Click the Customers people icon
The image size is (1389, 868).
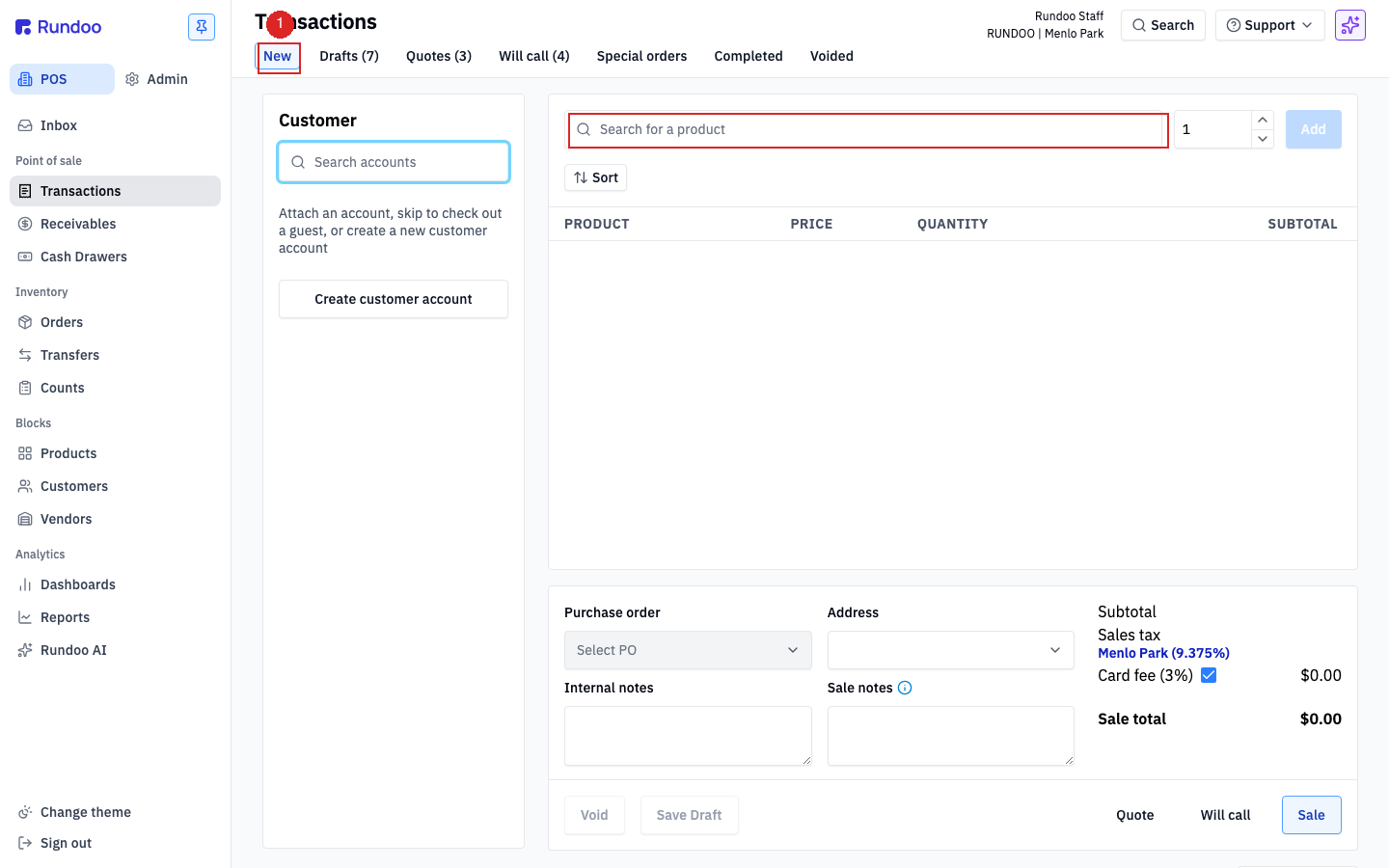click(25, 486)
